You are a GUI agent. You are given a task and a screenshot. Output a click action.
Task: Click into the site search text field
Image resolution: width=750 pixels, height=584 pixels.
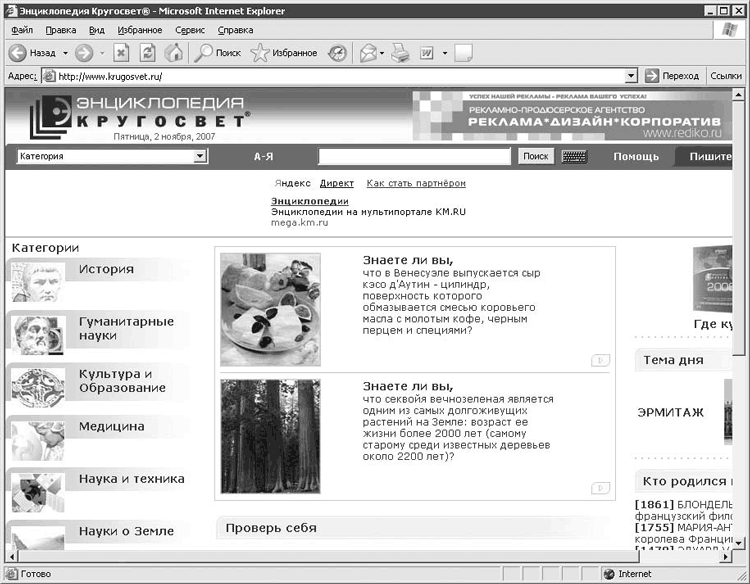[415, 157]
